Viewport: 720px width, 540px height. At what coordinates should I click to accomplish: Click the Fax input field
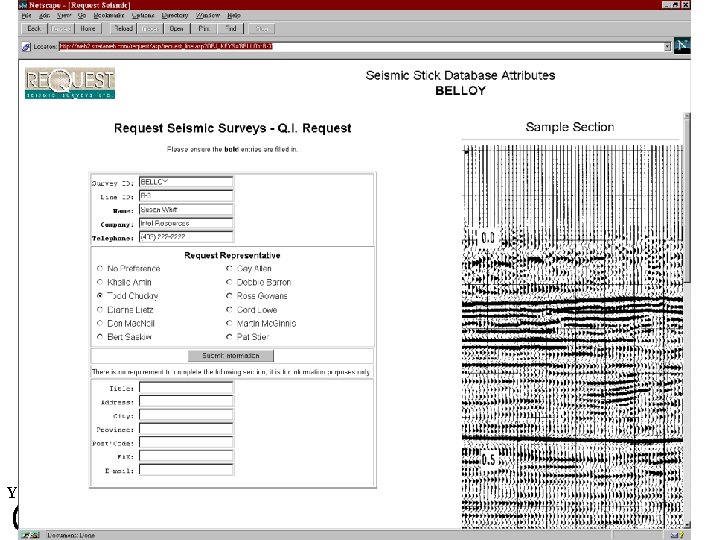click(x=186, y=456)
